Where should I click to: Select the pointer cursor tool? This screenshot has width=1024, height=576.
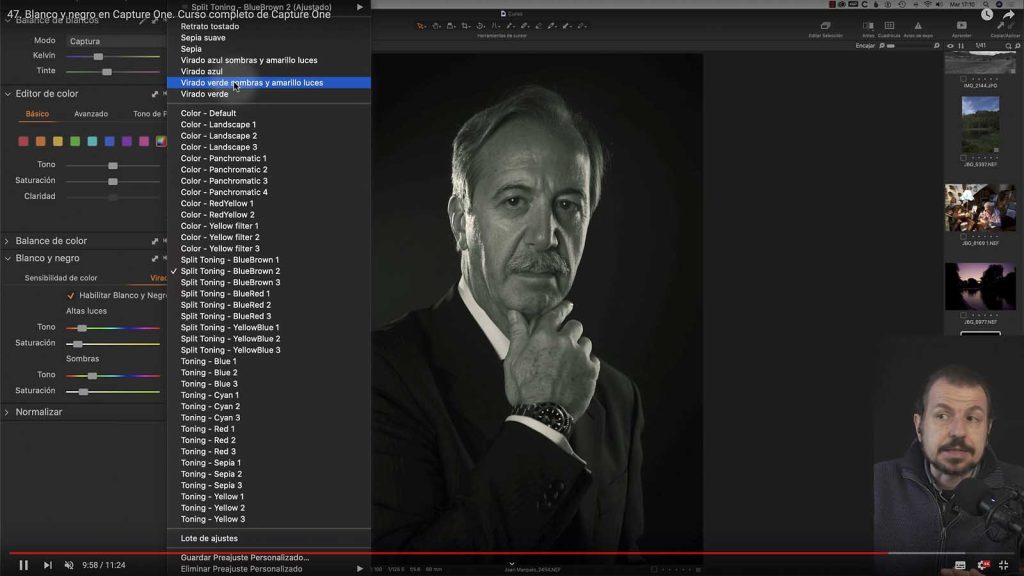(x=421, y=26)
